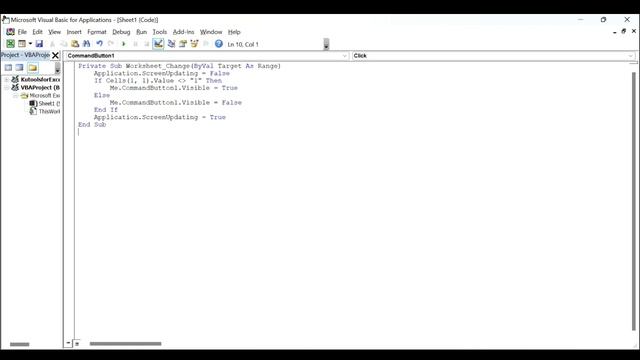Collapse the VBAProject tree node
Image resolution: width=640 pixels, height=360 pixels.
(x=7, y=87)
